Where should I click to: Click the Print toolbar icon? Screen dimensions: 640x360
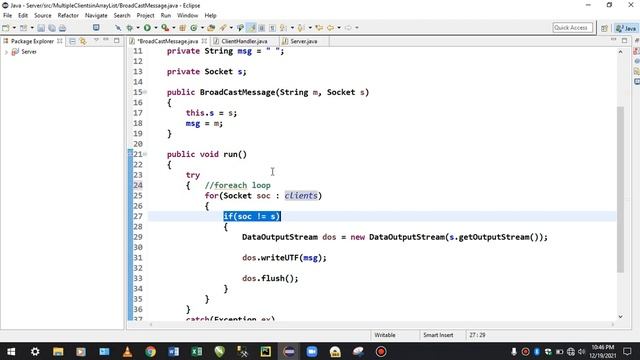click(x=62, y=28)
